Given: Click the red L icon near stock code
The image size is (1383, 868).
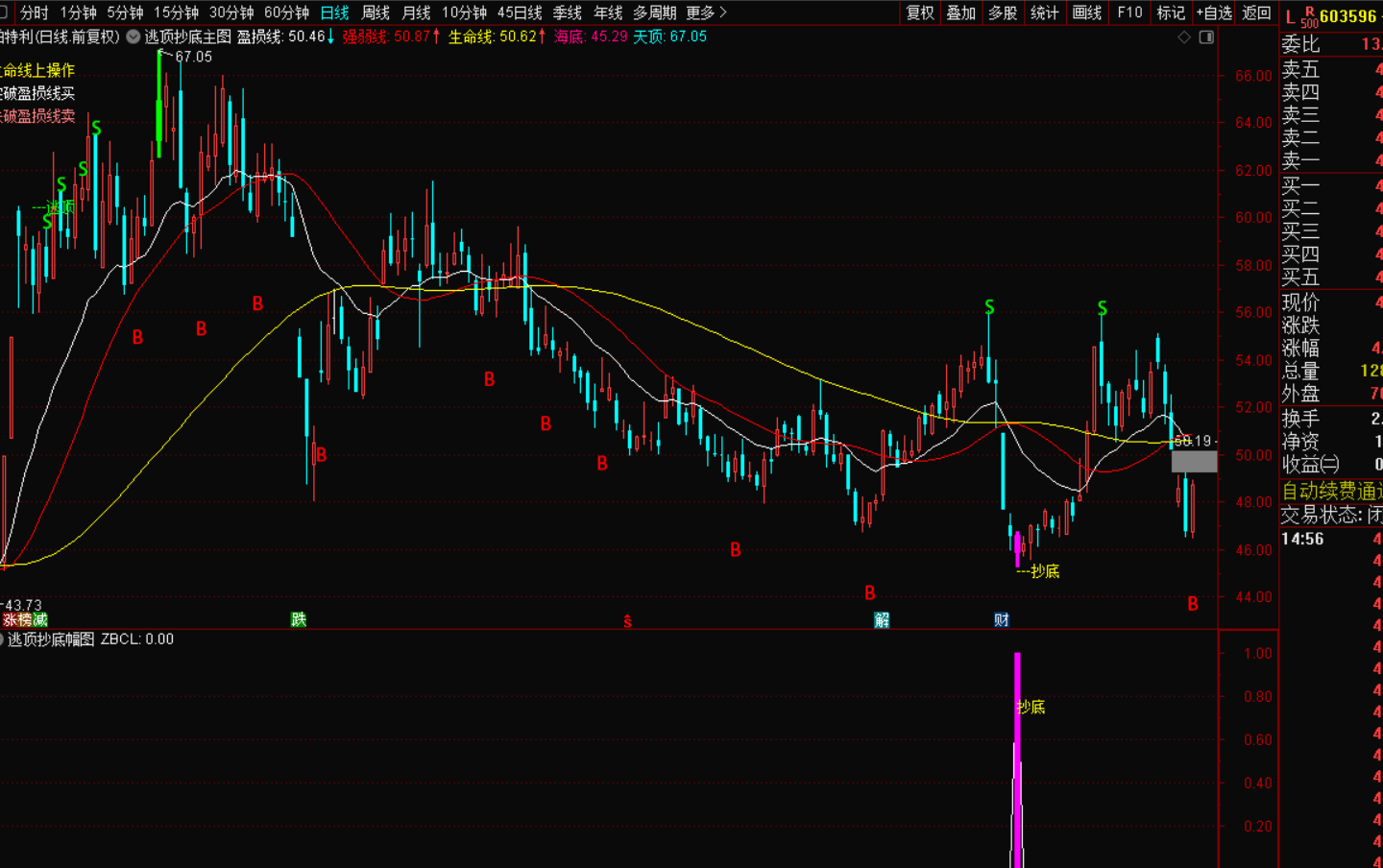Looking at the screenshot, I should 1290,16.
